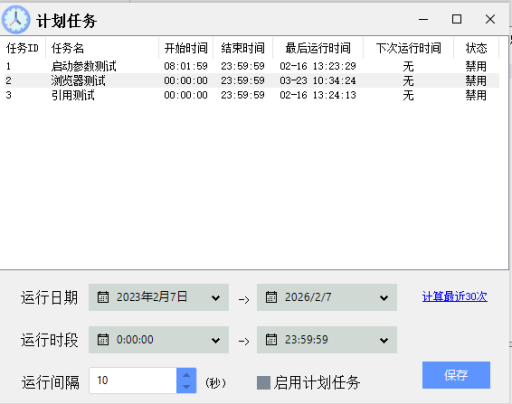The image size is (512, 404).
Task: Select task row 启动参数测试
Action: pyautogui.click(x=252, y=66)
